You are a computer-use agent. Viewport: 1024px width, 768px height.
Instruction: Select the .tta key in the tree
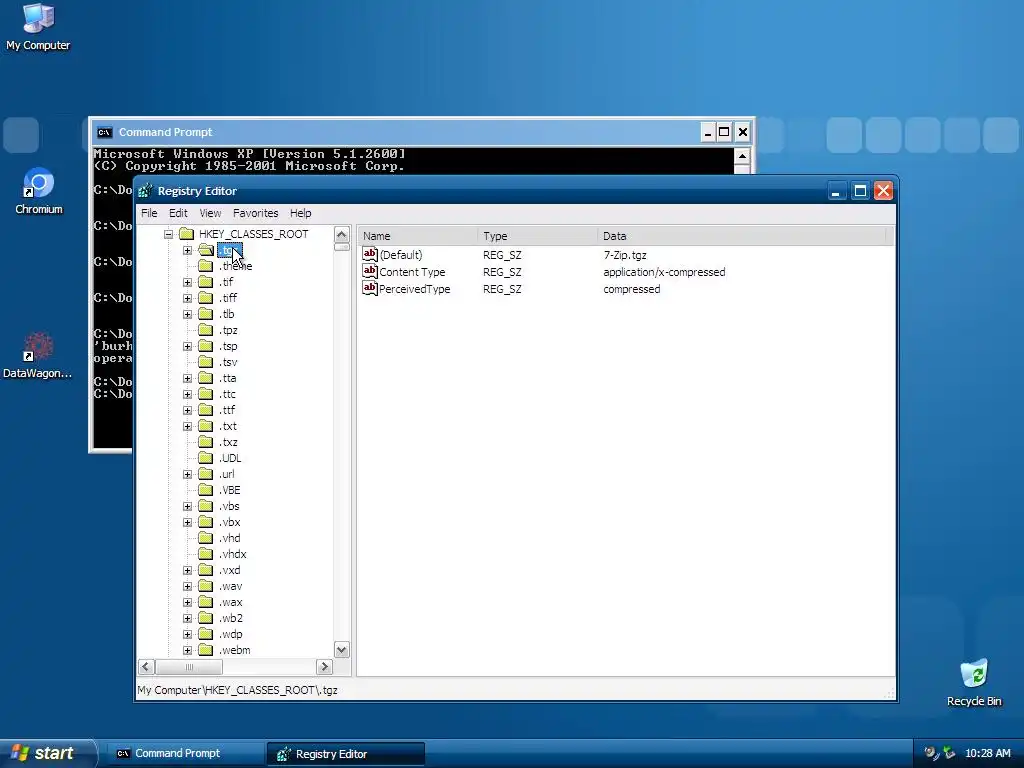[227, 378]
